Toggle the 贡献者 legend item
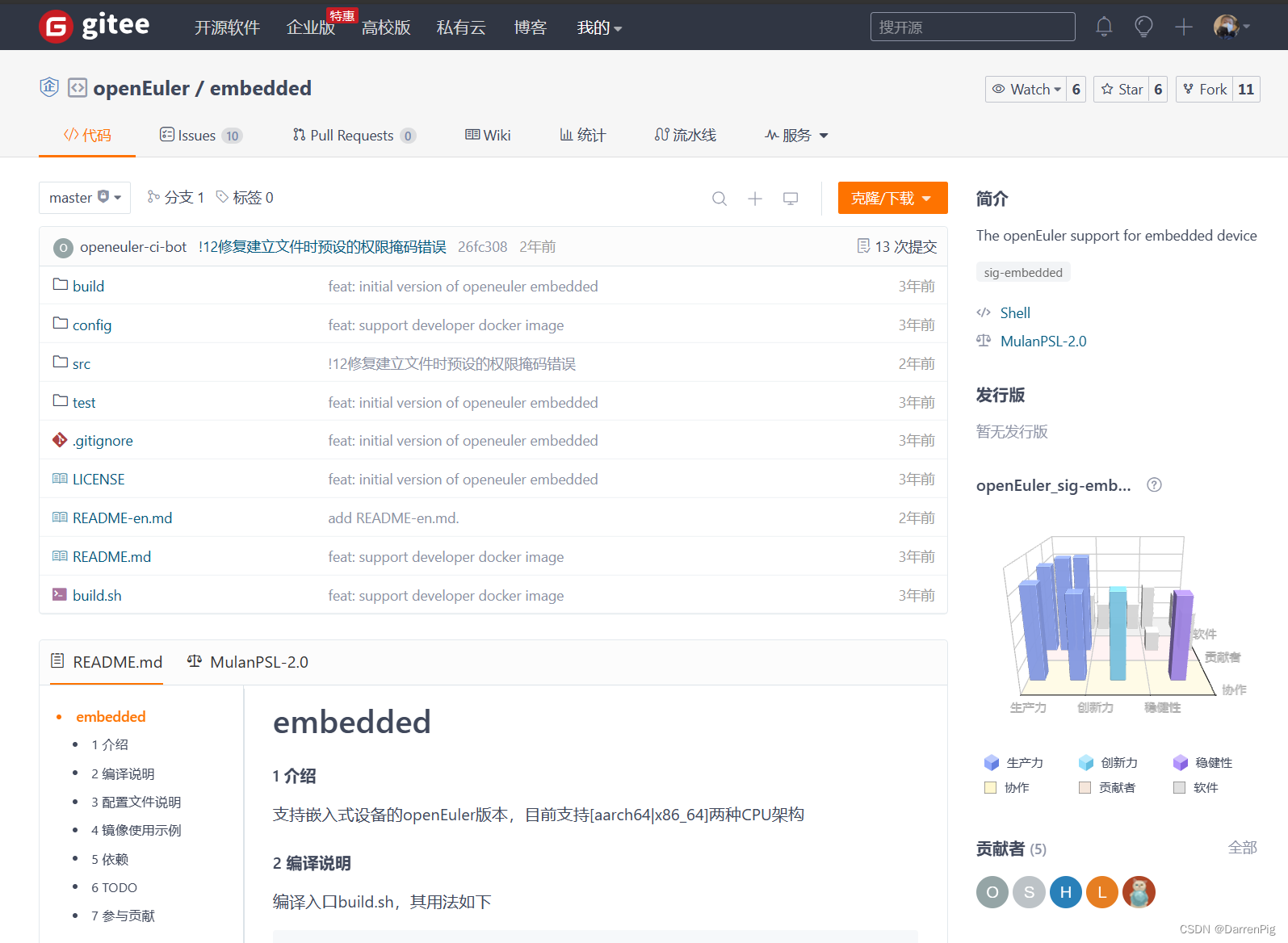1288x943 pixels. [x=1107, y=788]
